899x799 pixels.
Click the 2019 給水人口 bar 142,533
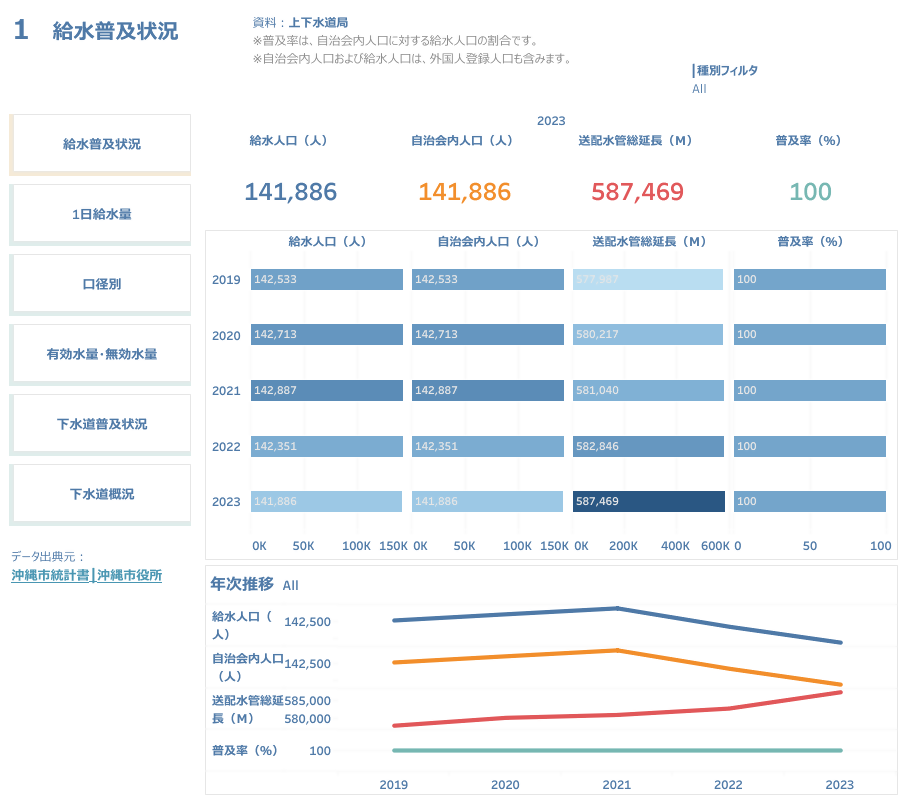[326, 279]
